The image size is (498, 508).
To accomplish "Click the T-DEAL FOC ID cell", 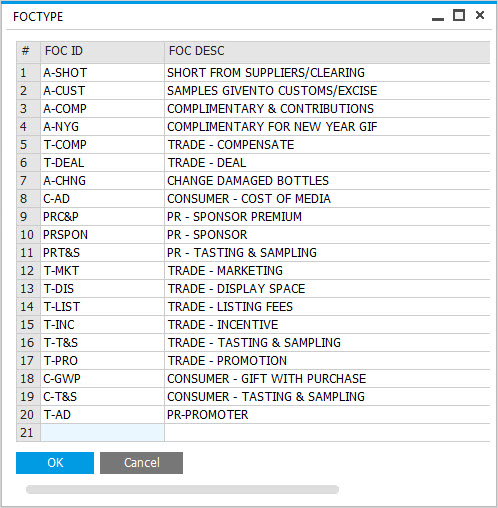I will [102, 163].
